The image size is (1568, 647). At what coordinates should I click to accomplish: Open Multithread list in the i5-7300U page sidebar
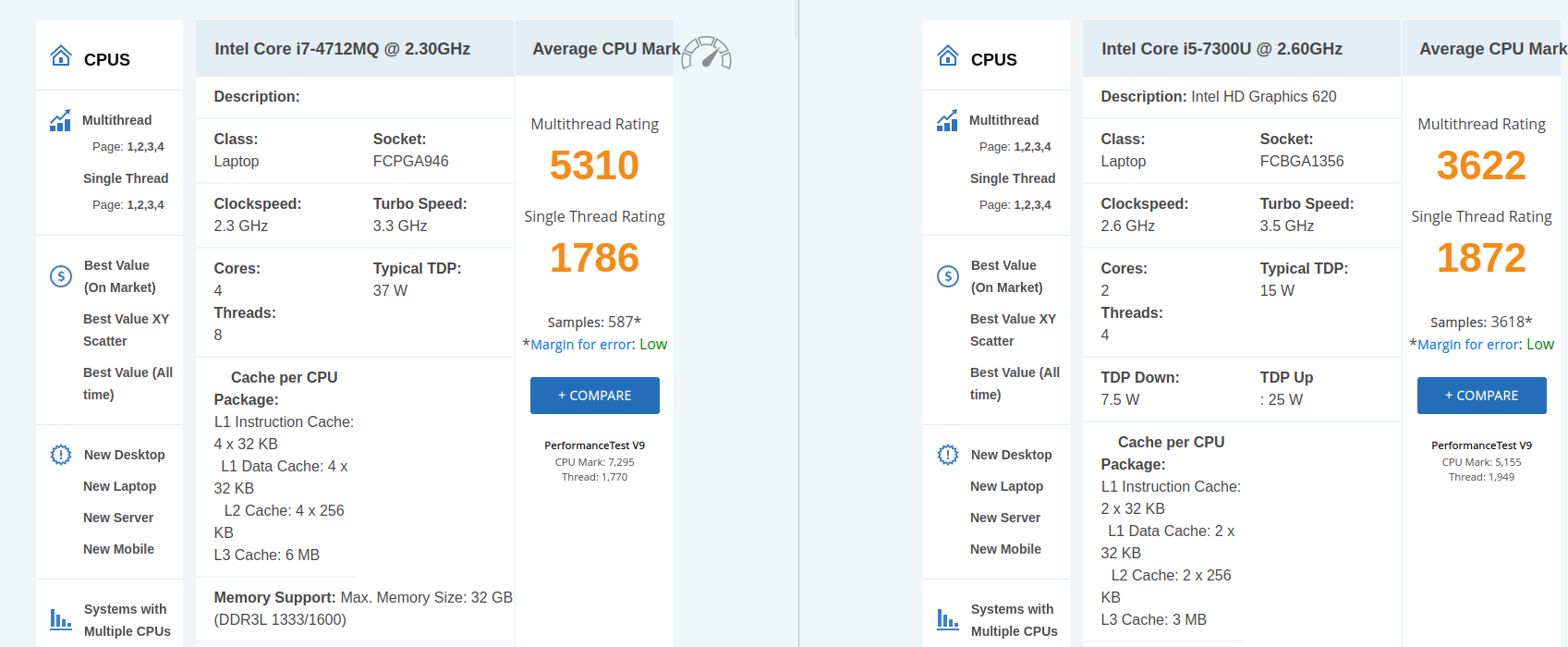pyautogui.click(x=1003, y=120)
